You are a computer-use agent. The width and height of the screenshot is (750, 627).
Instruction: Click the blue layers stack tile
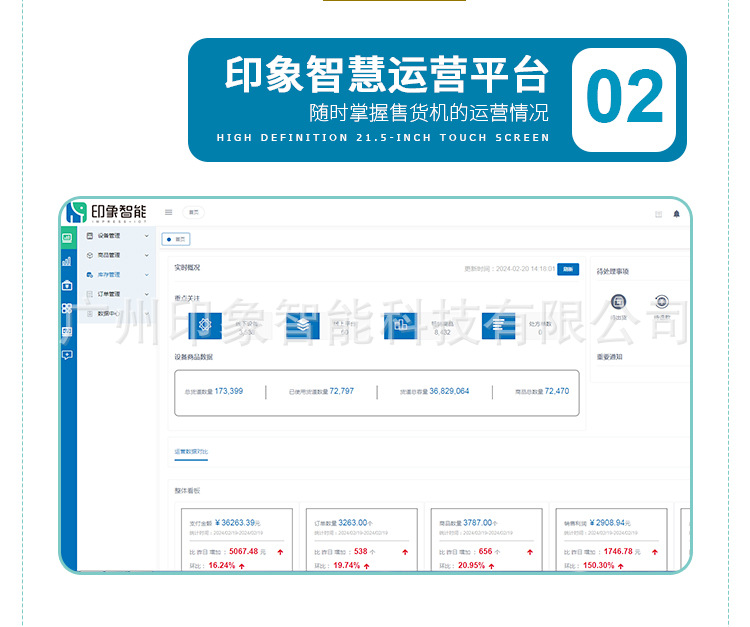coord(303,326)
